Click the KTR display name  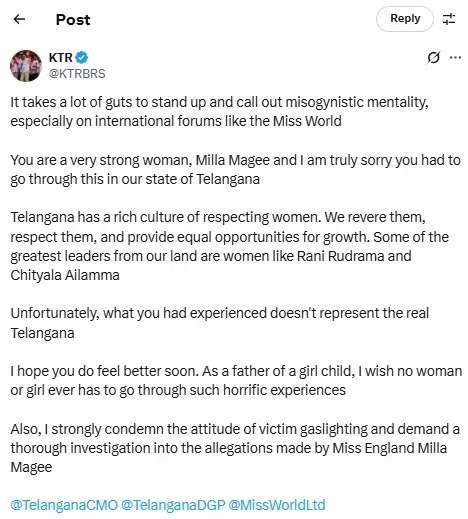click(61, 58)
